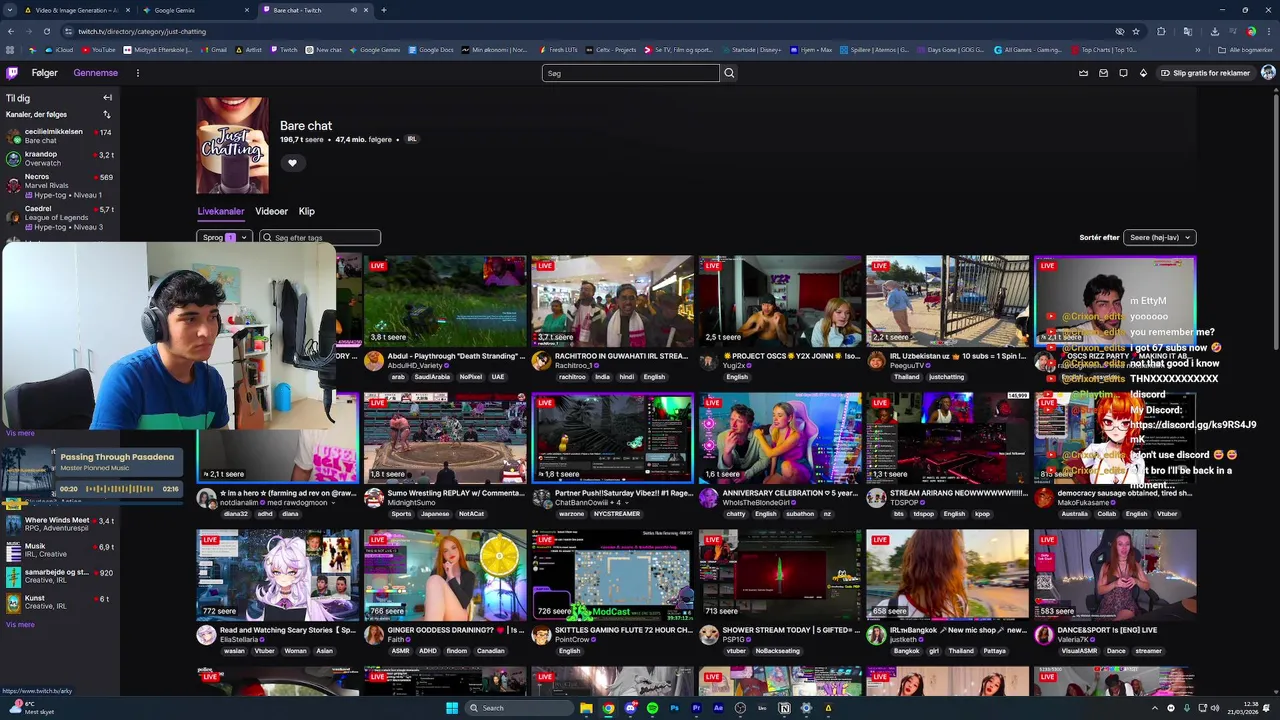Open ANNIVERSARY CELEBRATION stream thumbnail
Screen dimensions: 1280x720
pyautogui.click(x=780, y=438)
